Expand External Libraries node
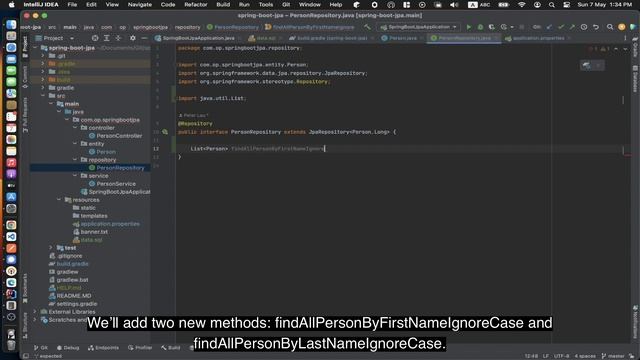The image size is (640, 360). pyautogui.click(x=35, y=312)
